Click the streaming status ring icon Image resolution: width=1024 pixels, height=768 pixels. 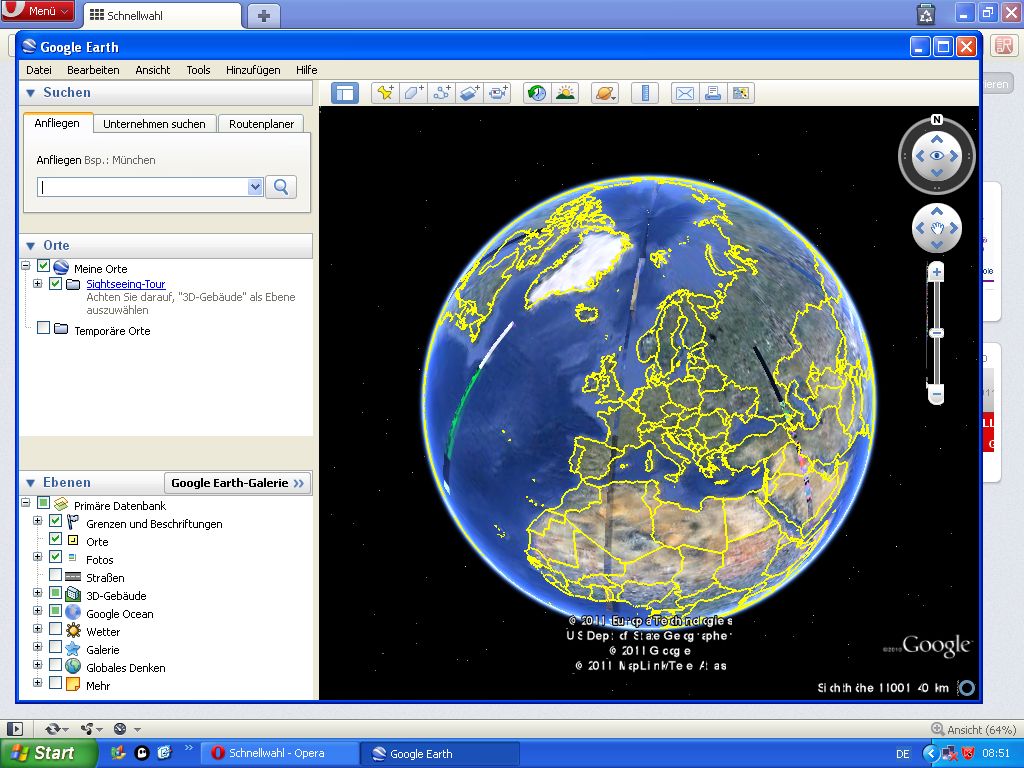point(967,688)
